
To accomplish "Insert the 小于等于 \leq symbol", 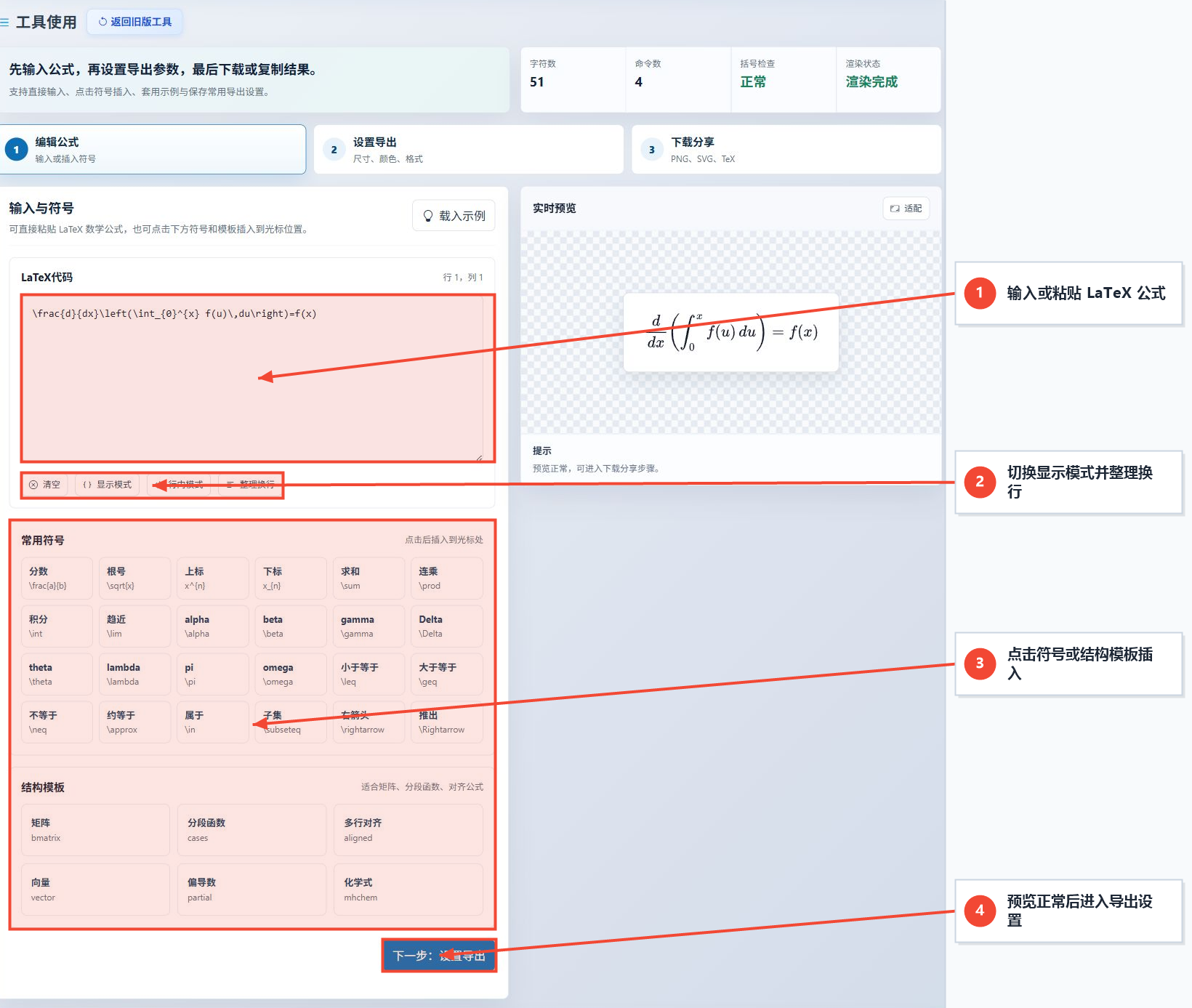I will pyautogui.click(x=369, y=674).
